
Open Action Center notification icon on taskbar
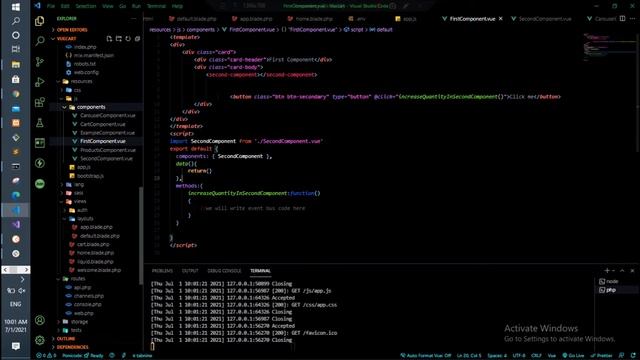(16, 347)
